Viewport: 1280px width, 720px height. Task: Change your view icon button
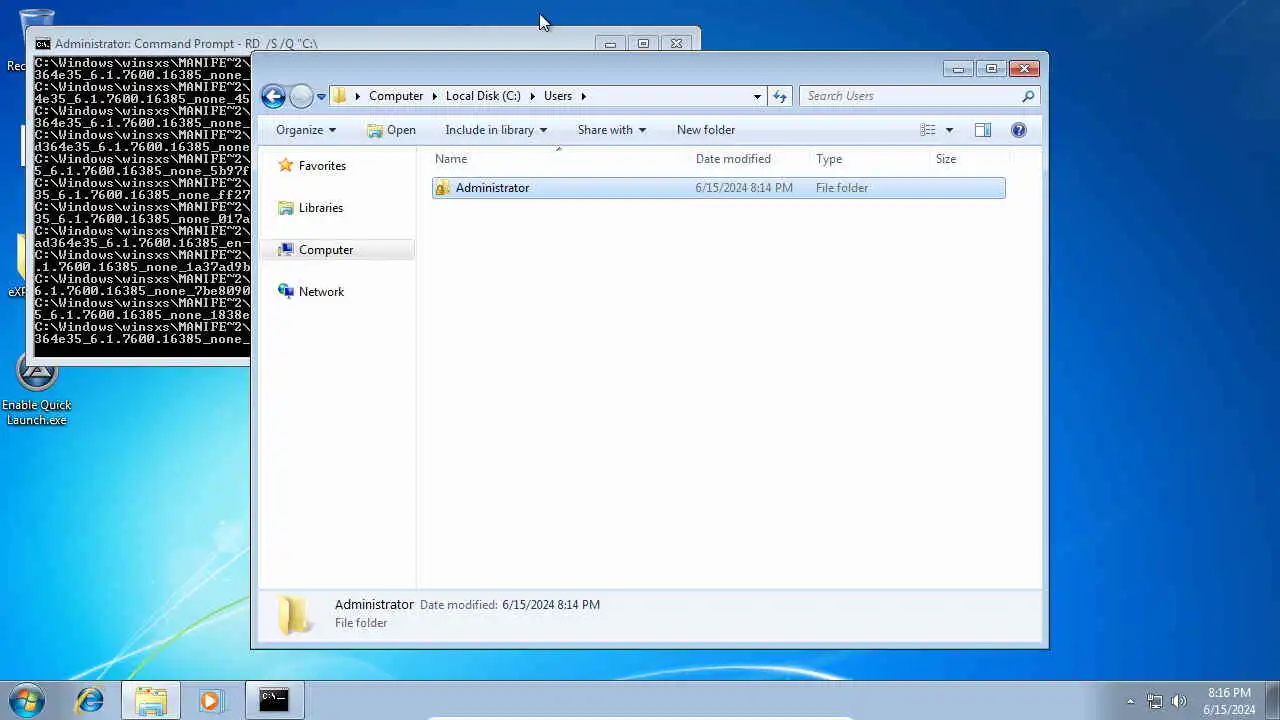click(x=928, y=130)
